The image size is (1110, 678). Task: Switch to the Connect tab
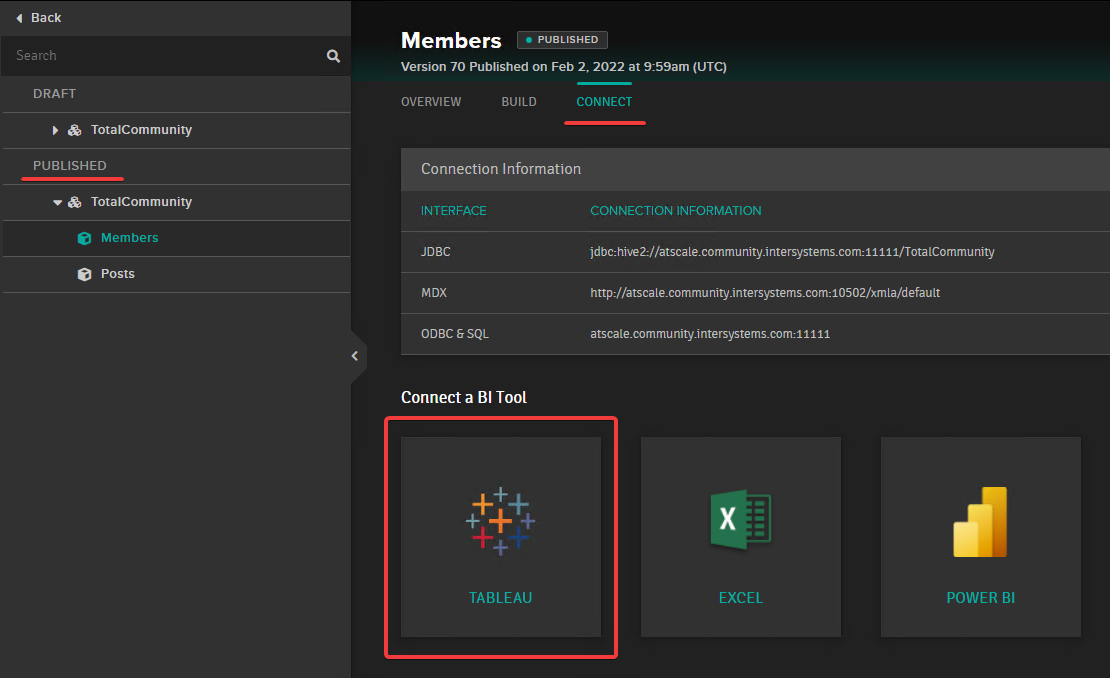[x=604, y=102]
